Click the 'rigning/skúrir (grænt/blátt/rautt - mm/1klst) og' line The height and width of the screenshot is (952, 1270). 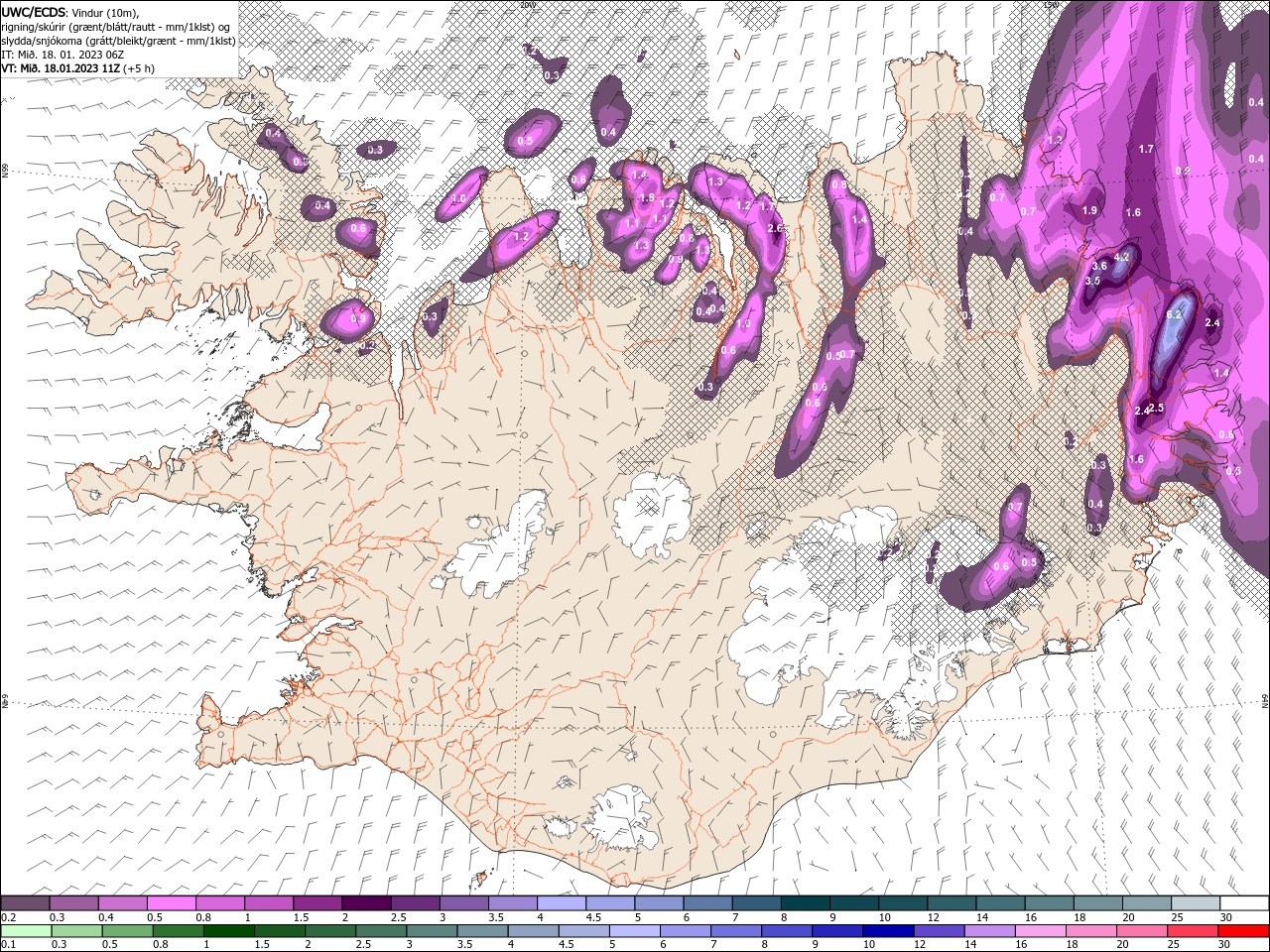[116, 27]
